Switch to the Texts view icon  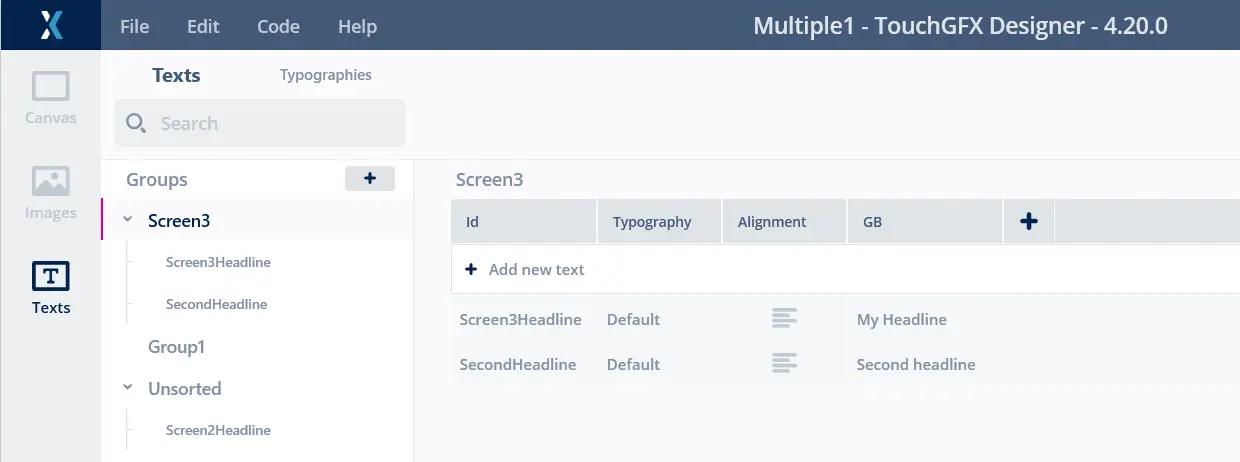click(x=50, y=287)
